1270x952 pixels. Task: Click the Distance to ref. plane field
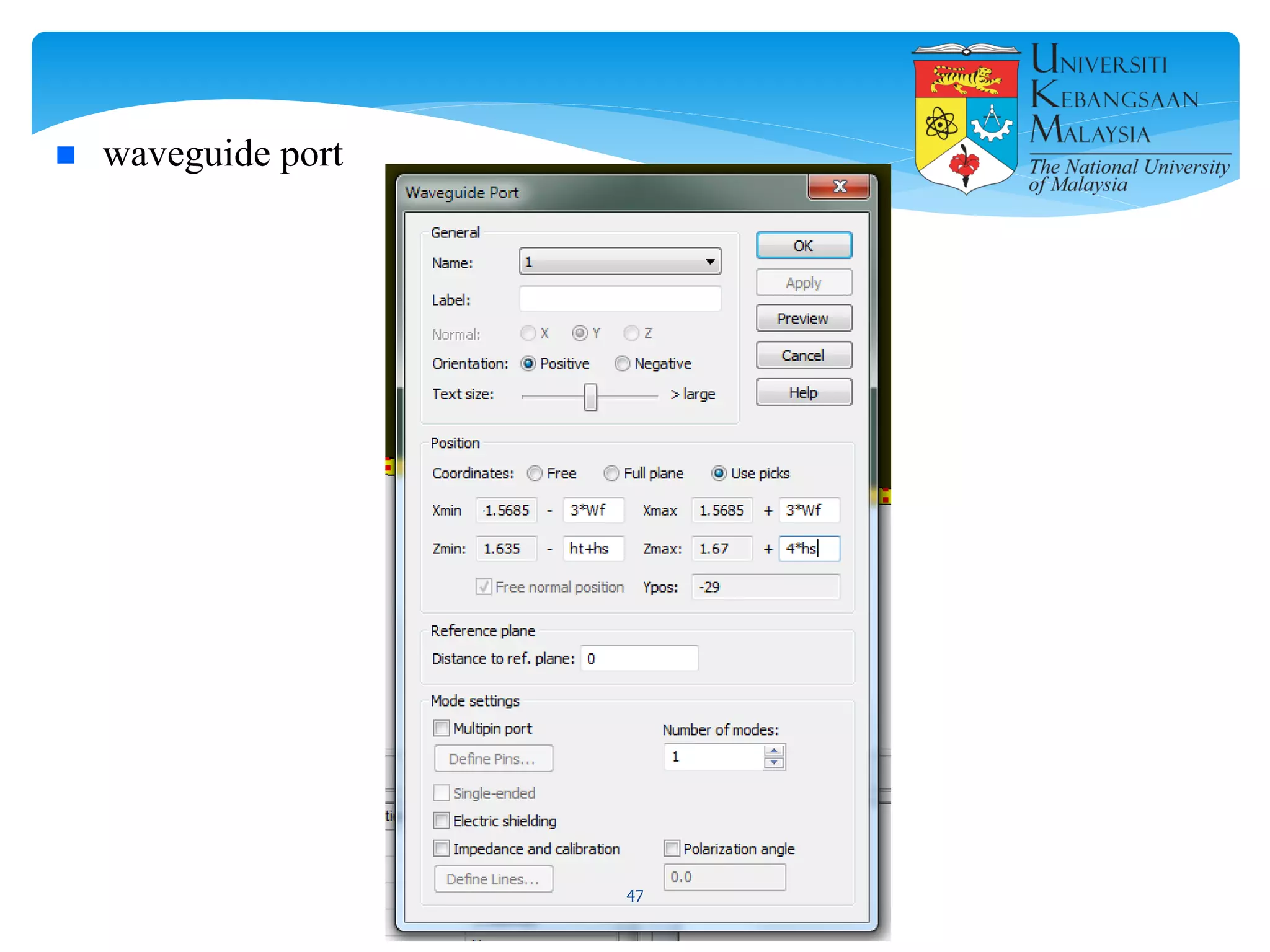pos(639,658)
